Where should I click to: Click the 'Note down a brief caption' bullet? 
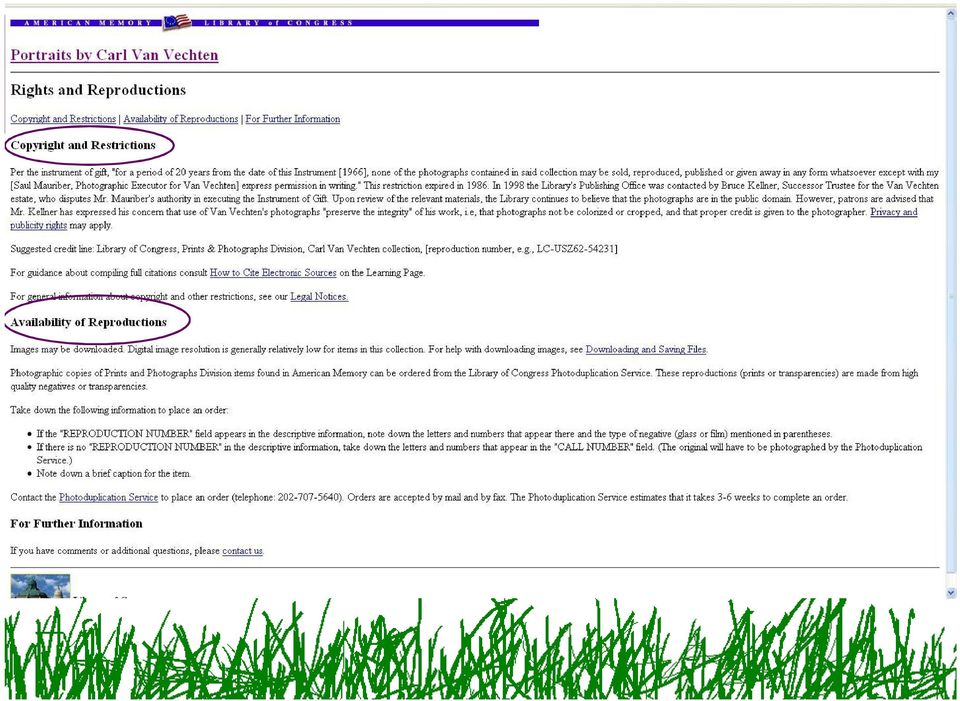(x=114, y=473)
